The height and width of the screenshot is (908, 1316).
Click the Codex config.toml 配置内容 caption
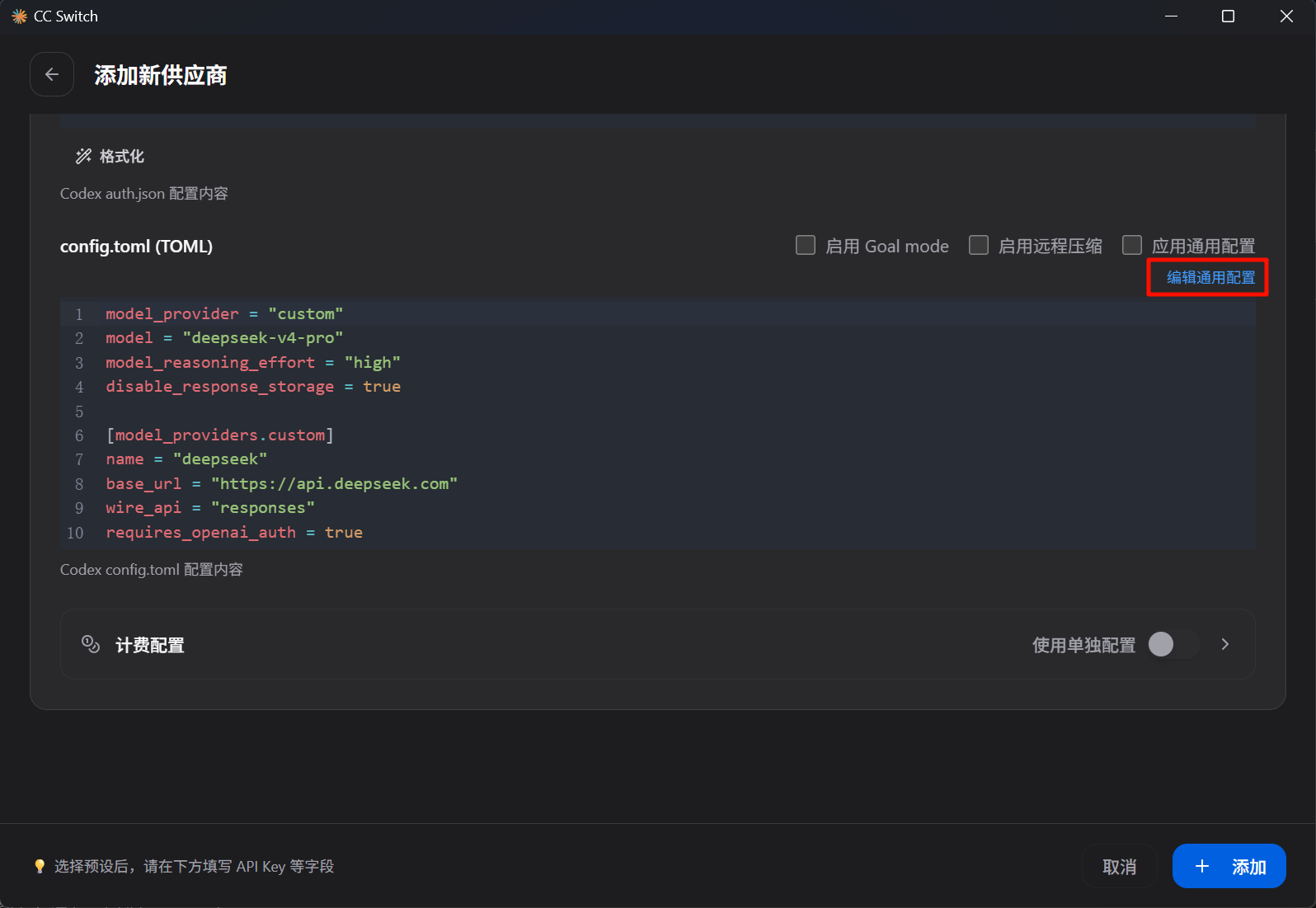152,569
